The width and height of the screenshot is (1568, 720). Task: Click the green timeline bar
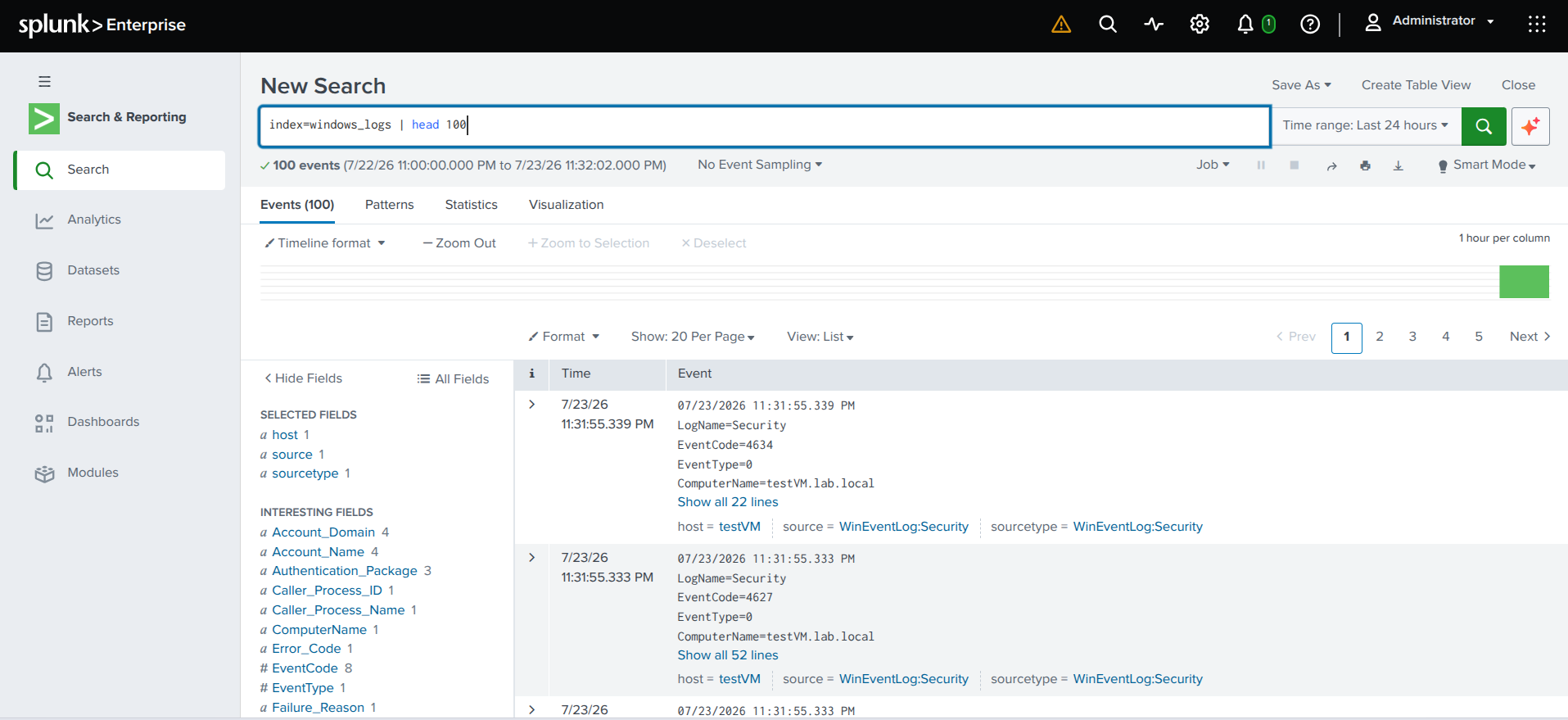pyautogui.click(x=1524, y=282)
